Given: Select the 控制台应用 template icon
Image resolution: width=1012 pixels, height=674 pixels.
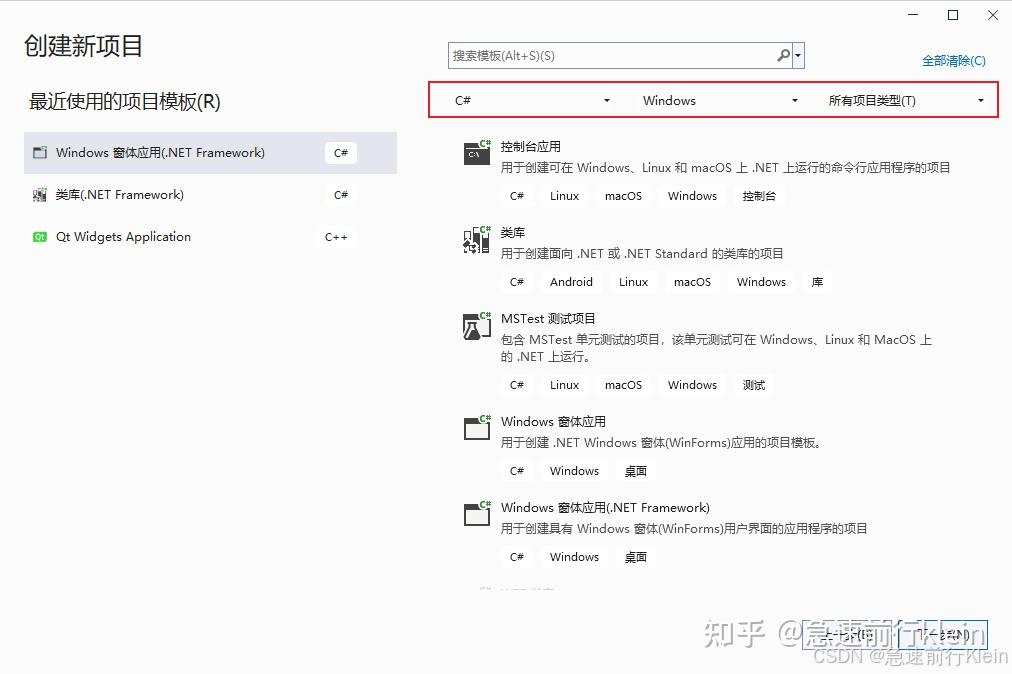Looking at the screenshot, I should (x=476, y=153).
